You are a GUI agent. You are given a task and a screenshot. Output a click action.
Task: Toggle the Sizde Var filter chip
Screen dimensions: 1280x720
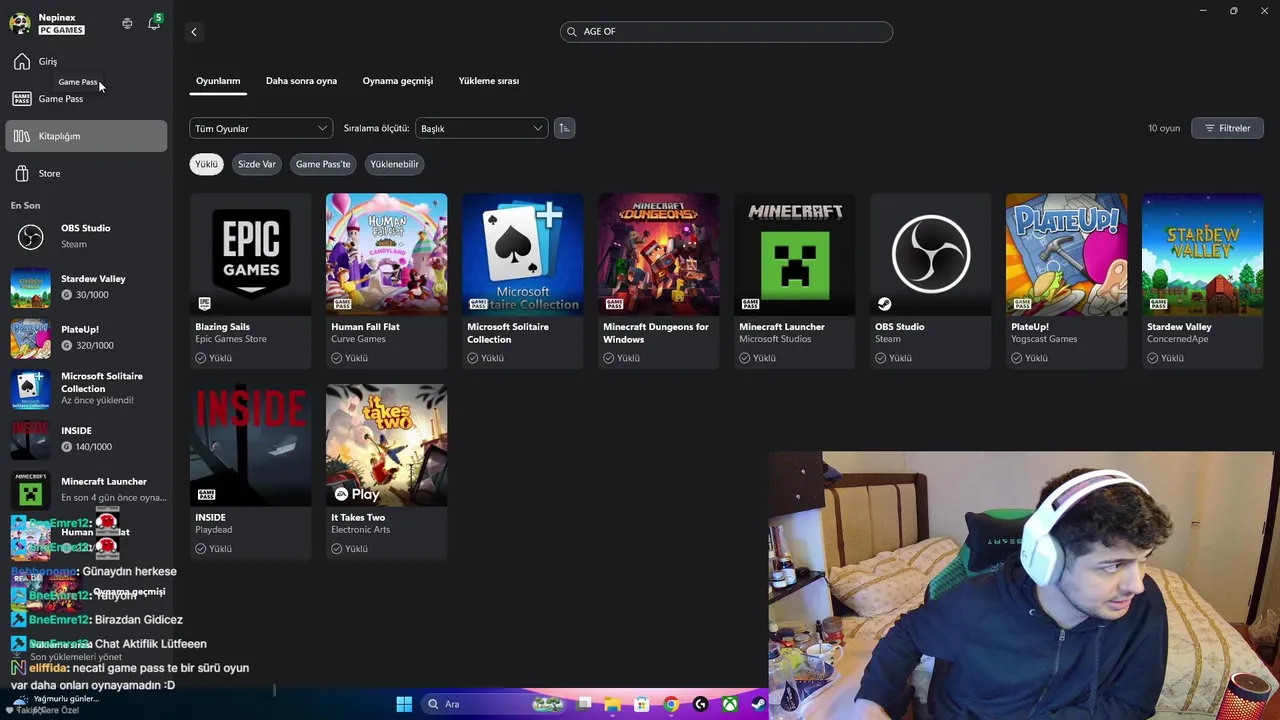[x=256, y=164]
